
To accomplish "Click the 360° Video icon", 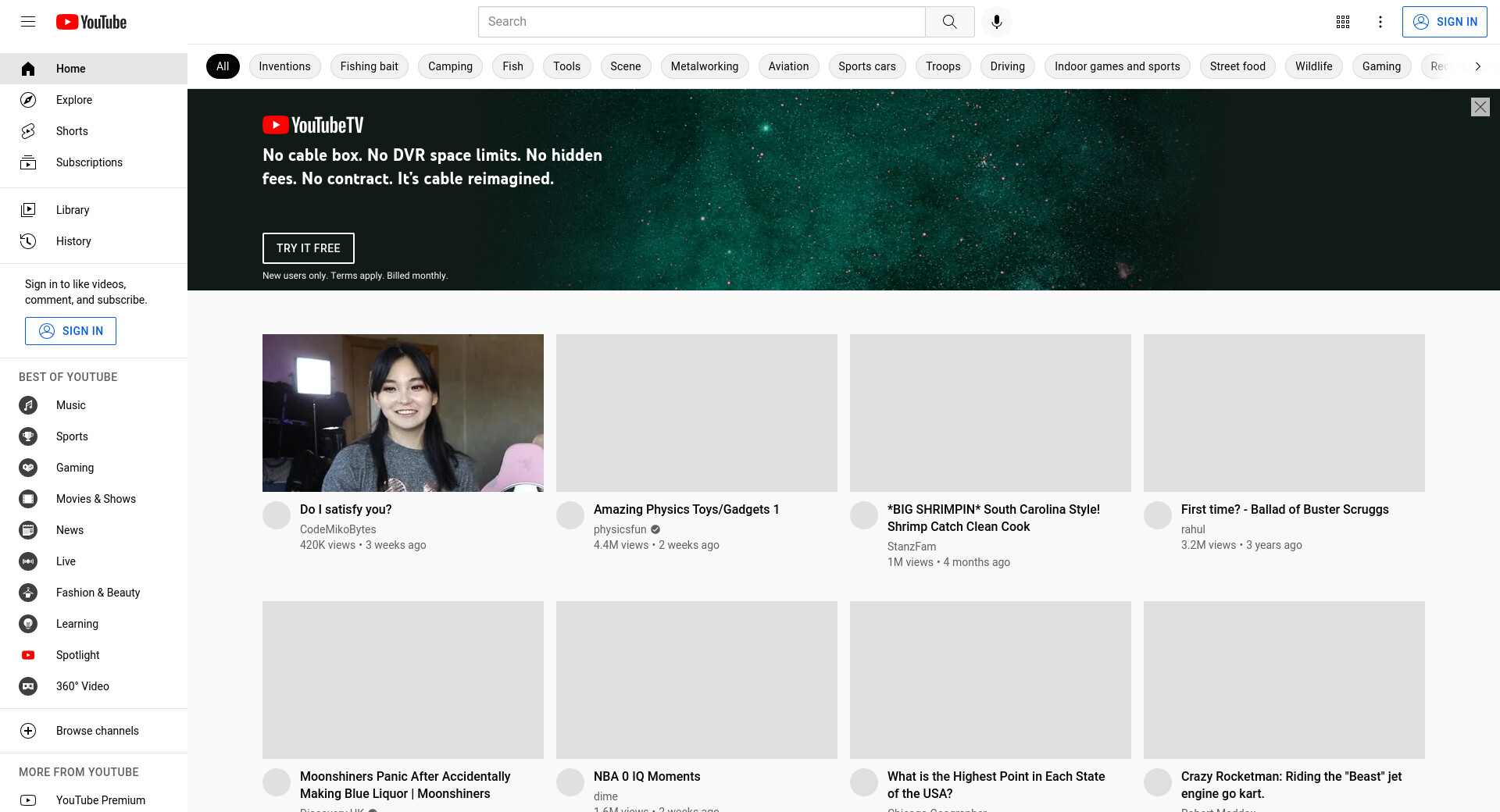I will pyautogui.click(x=28, y=686).
